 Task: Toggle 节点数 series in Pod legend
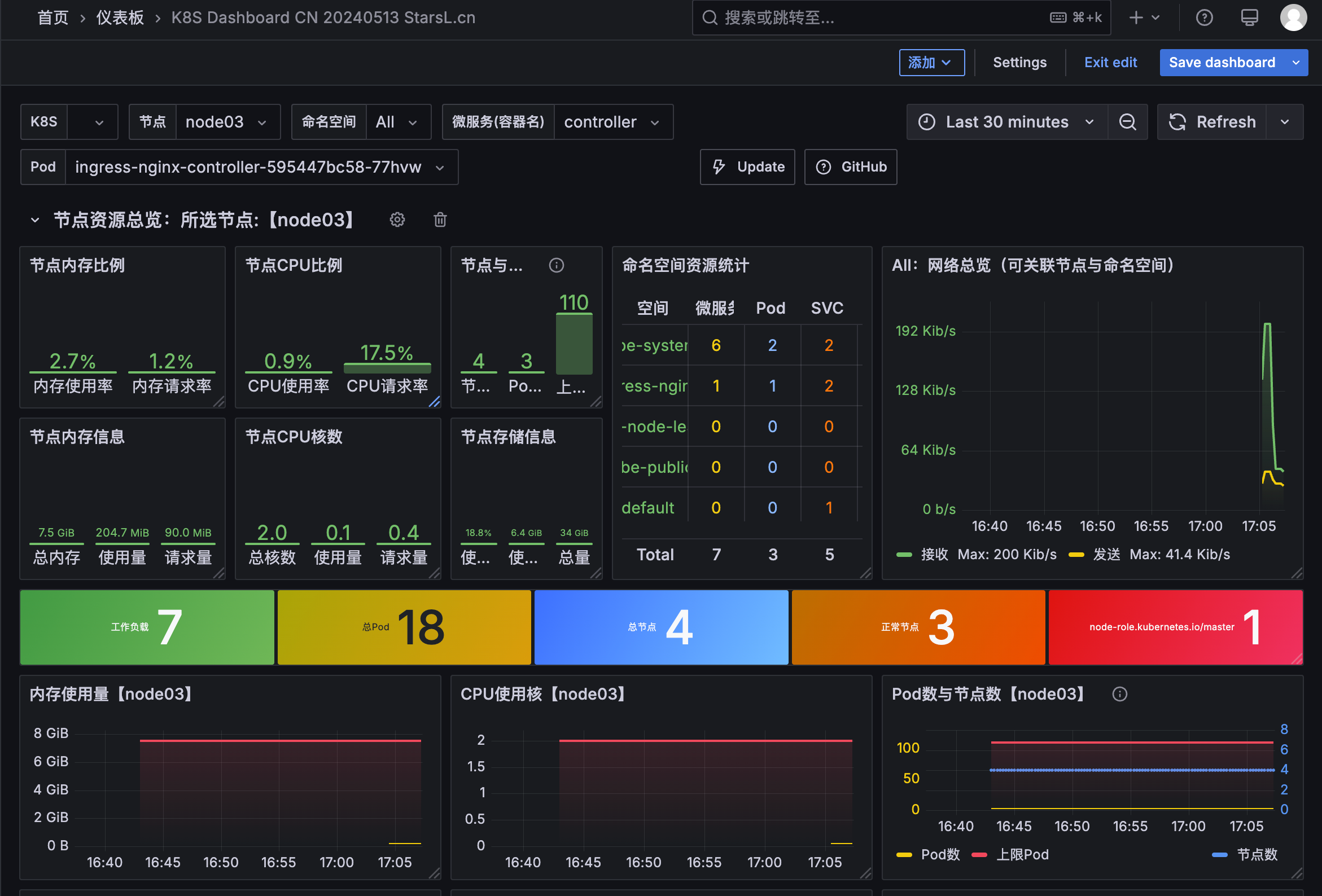pyautogui.click(x=1256, y=854)
